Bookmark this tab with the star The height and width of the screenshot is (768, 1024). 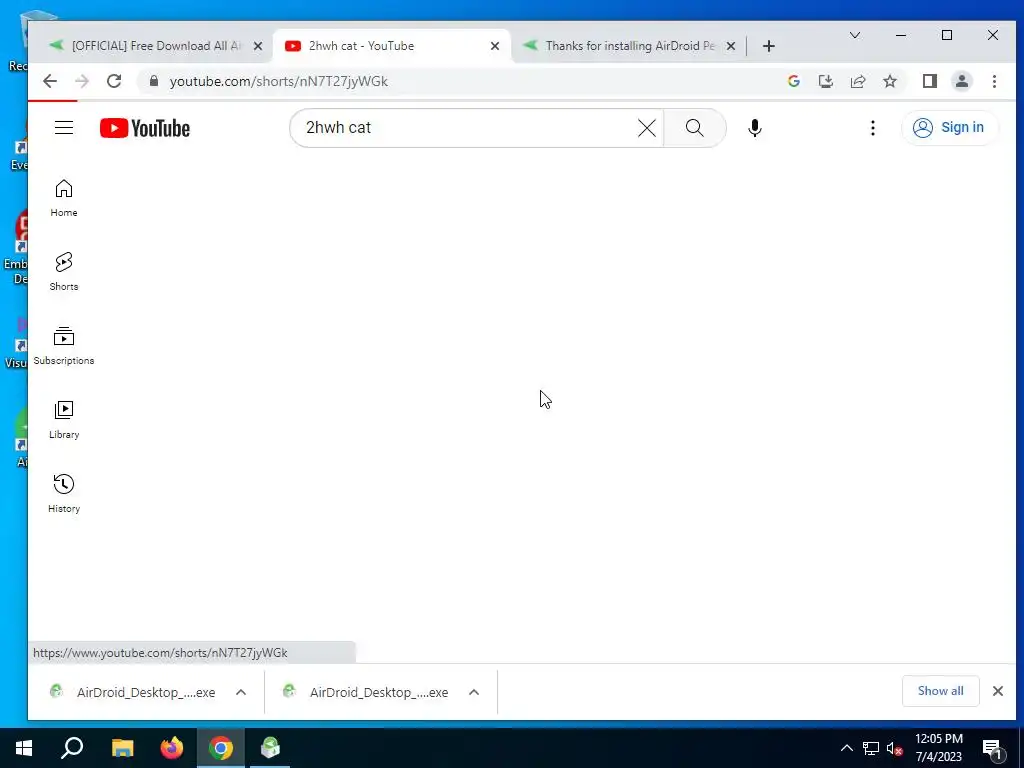pos(890,81)
